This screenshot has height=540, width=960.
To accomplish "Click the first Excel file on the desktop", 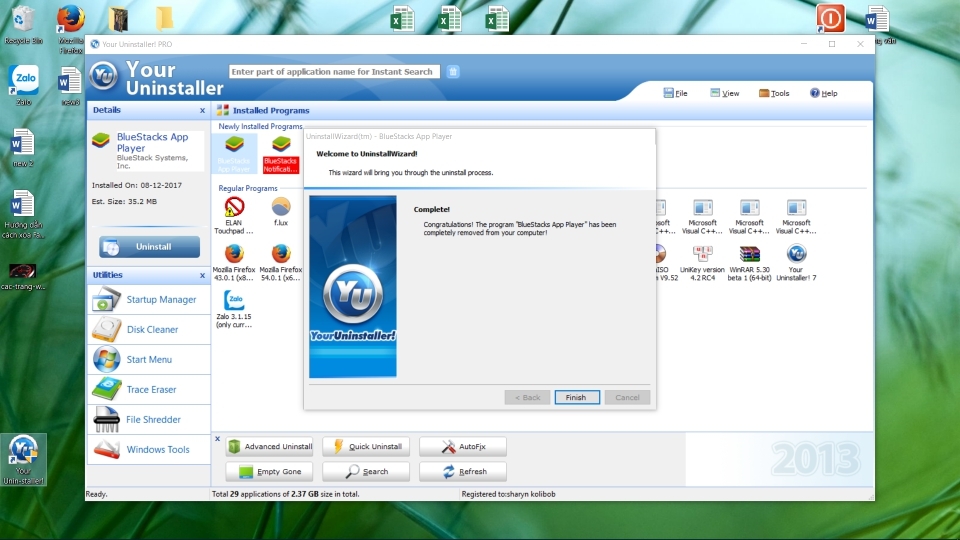I will coord(403,18).
